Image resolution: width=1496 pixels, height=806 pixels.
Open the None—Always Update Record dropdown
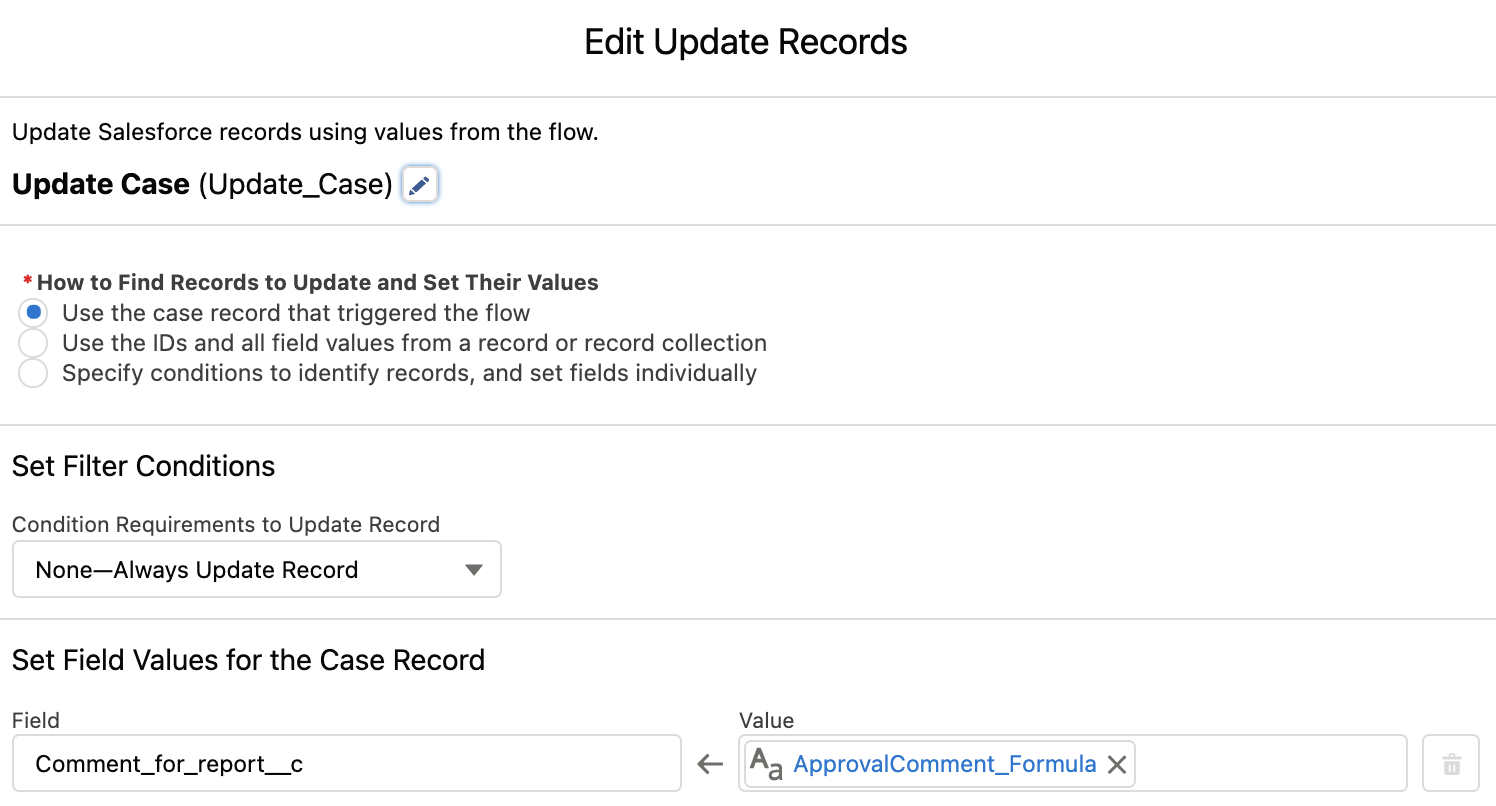(256, 569)
